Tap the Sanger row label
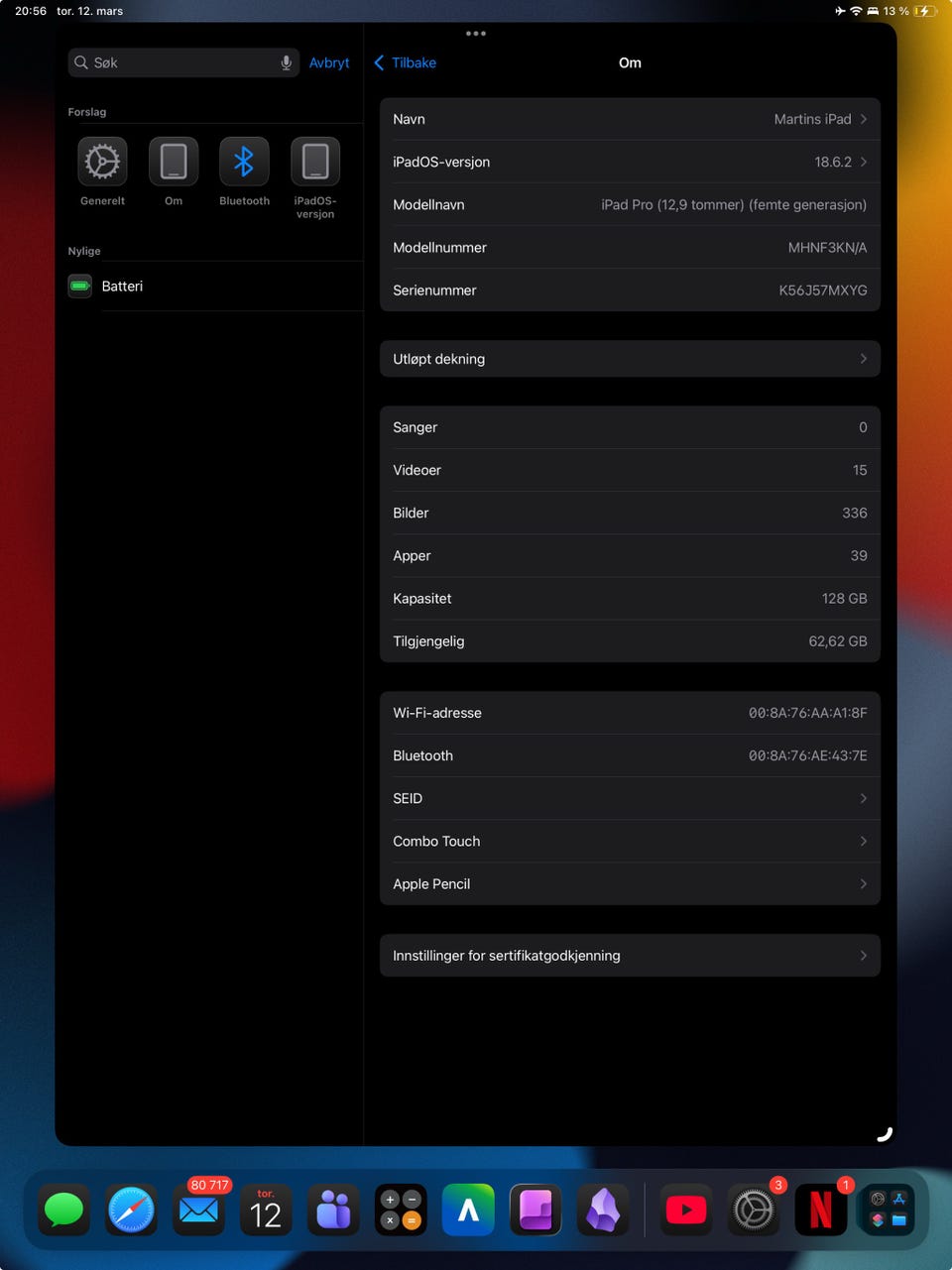 point(415,427)
